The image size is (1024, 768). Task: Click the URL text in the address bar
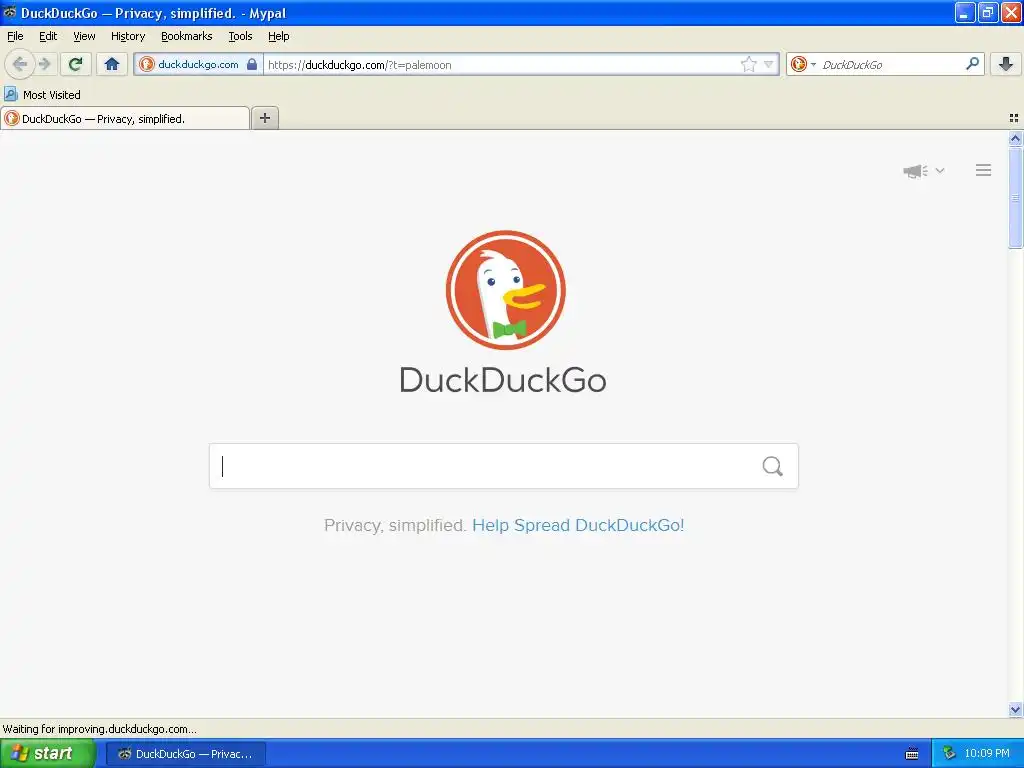click(359, 65)
